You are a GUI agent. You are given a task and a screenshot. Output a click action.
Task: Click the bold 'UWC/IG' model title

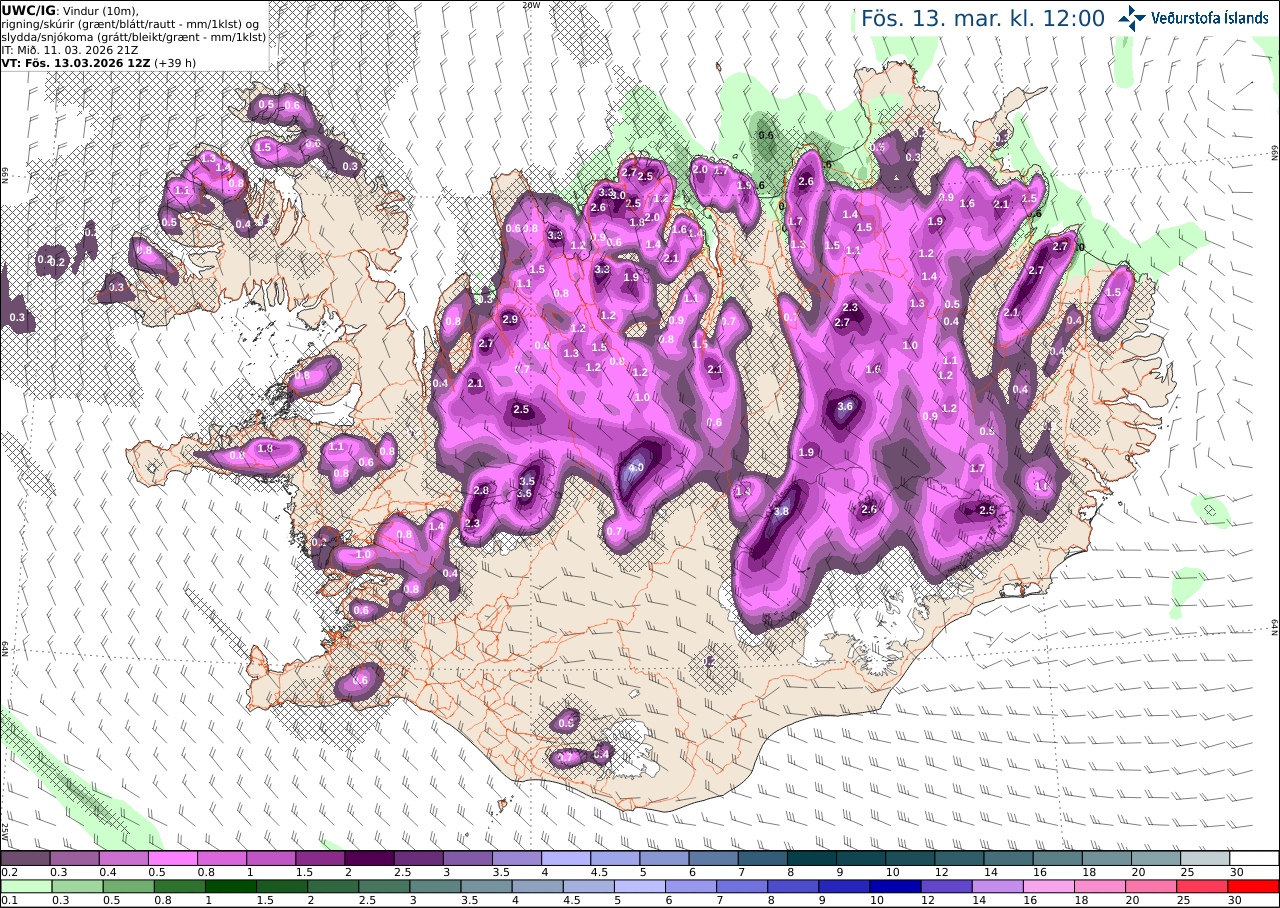29,10
